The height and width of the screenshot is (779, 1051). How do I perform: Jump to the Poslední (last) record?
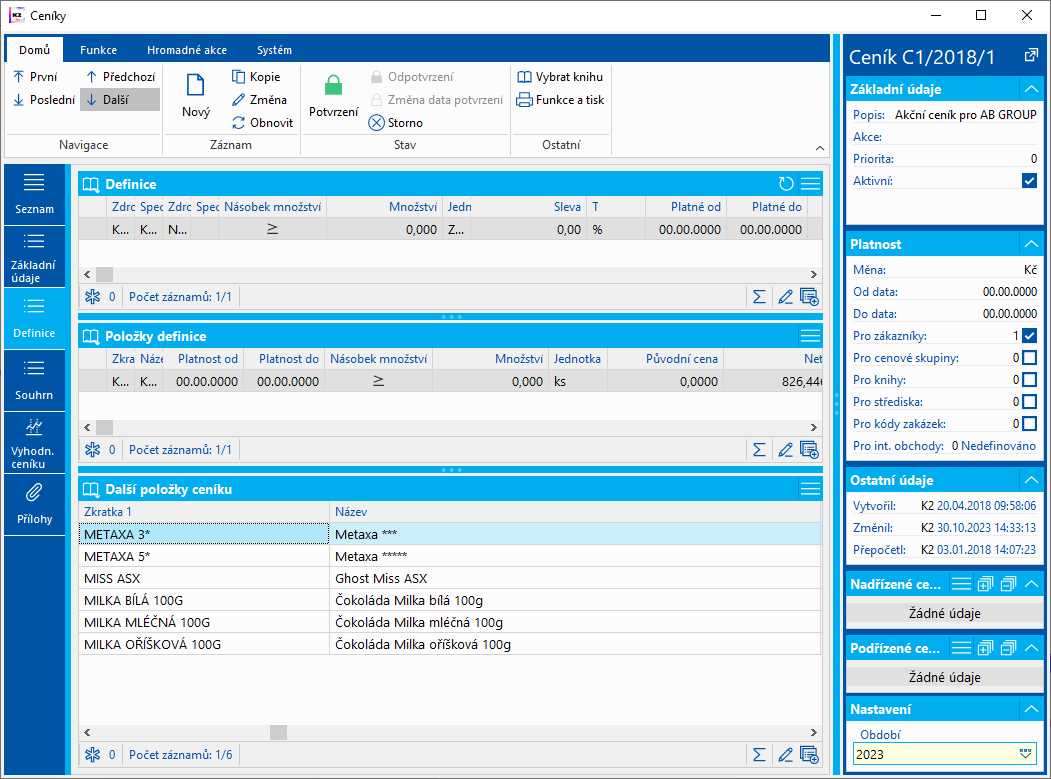(44, 100)
